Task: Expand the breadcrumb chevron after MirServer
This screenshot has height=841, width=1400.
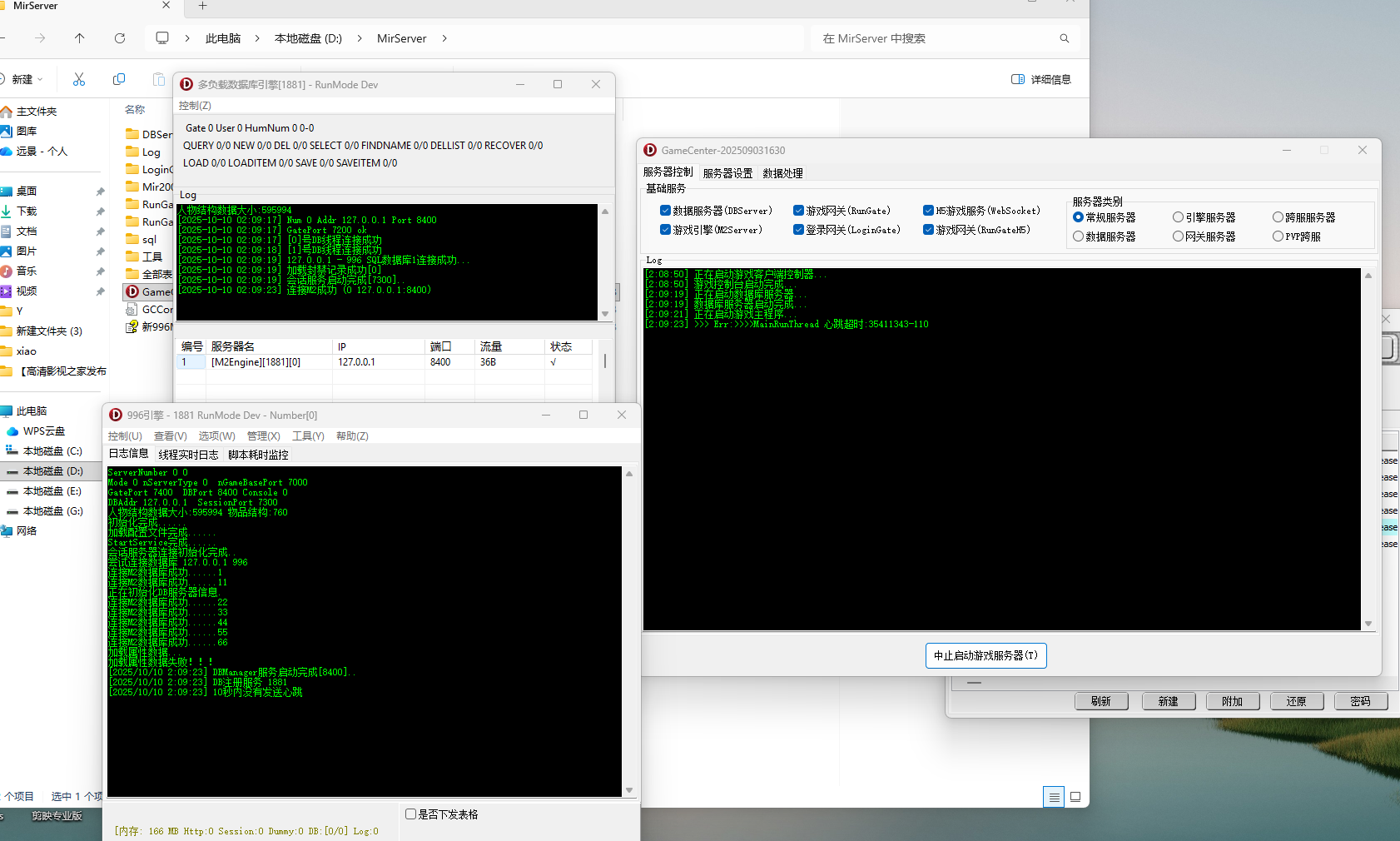Action: coord(444,38)
